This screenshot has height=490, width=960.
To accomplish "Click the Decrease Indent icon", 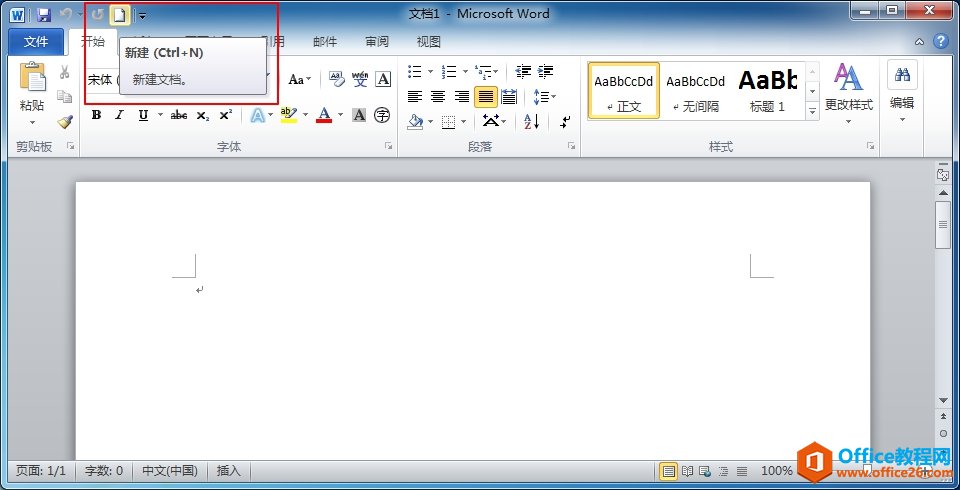I will tap(523, 72).
